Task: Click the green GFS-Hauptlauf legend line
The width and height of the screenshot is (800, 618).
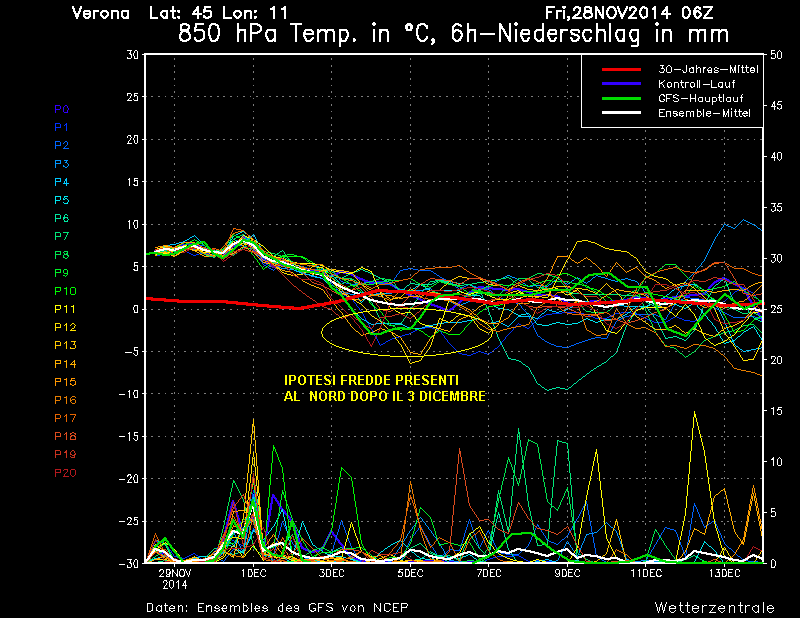Action: pos(621,98)
